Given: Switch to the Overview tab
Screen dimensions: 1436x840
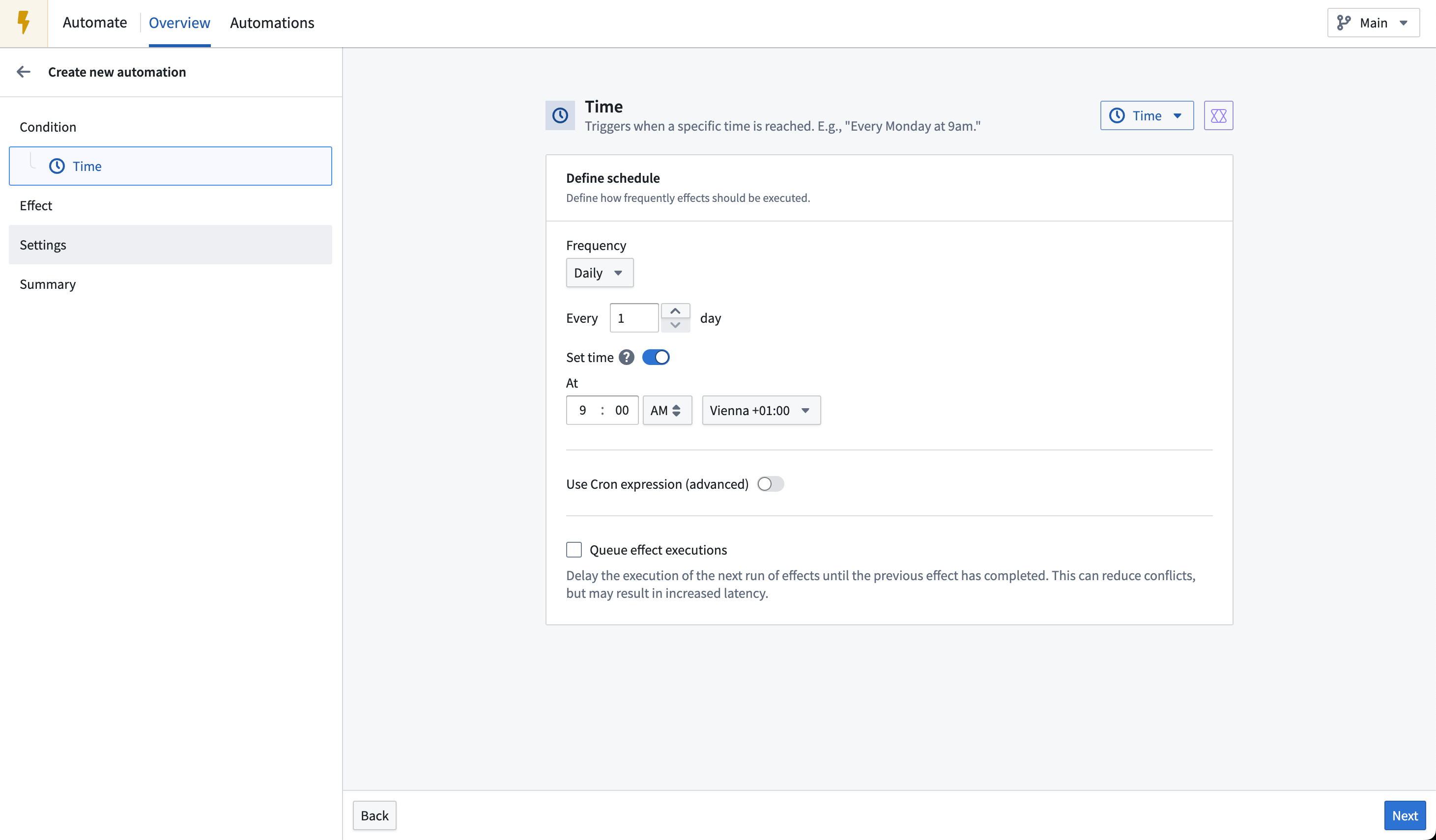Looking at the screenshot, I should [x=179, y=23].
